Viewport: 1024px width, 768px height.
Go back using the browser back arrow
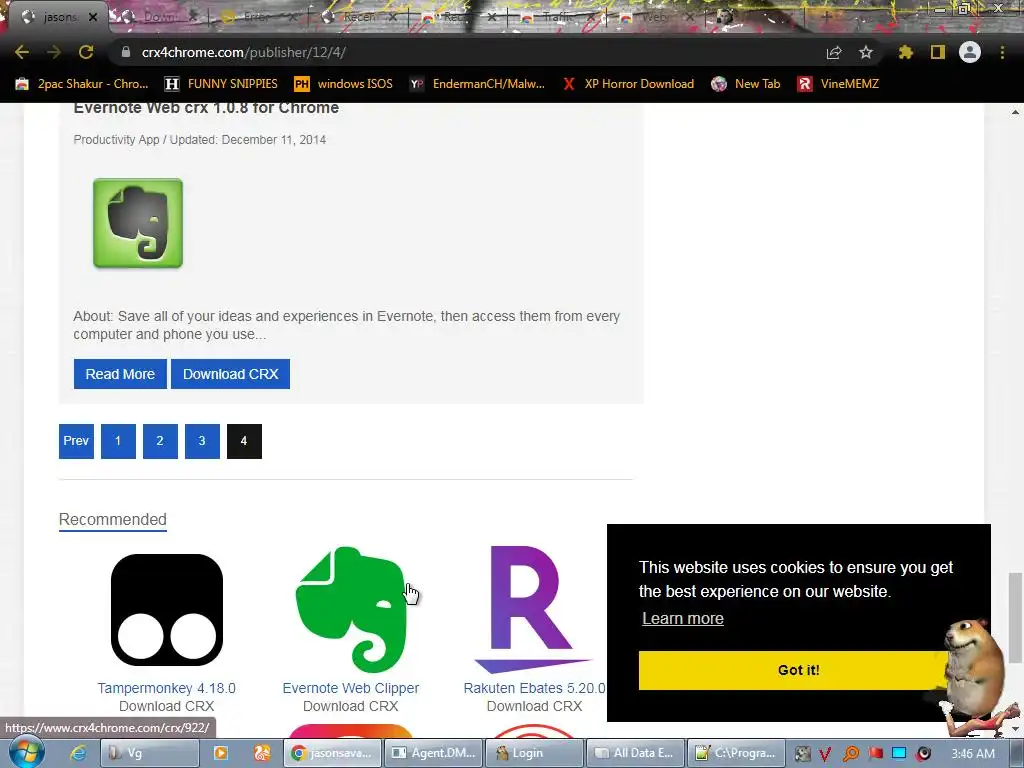pos(22,52)
